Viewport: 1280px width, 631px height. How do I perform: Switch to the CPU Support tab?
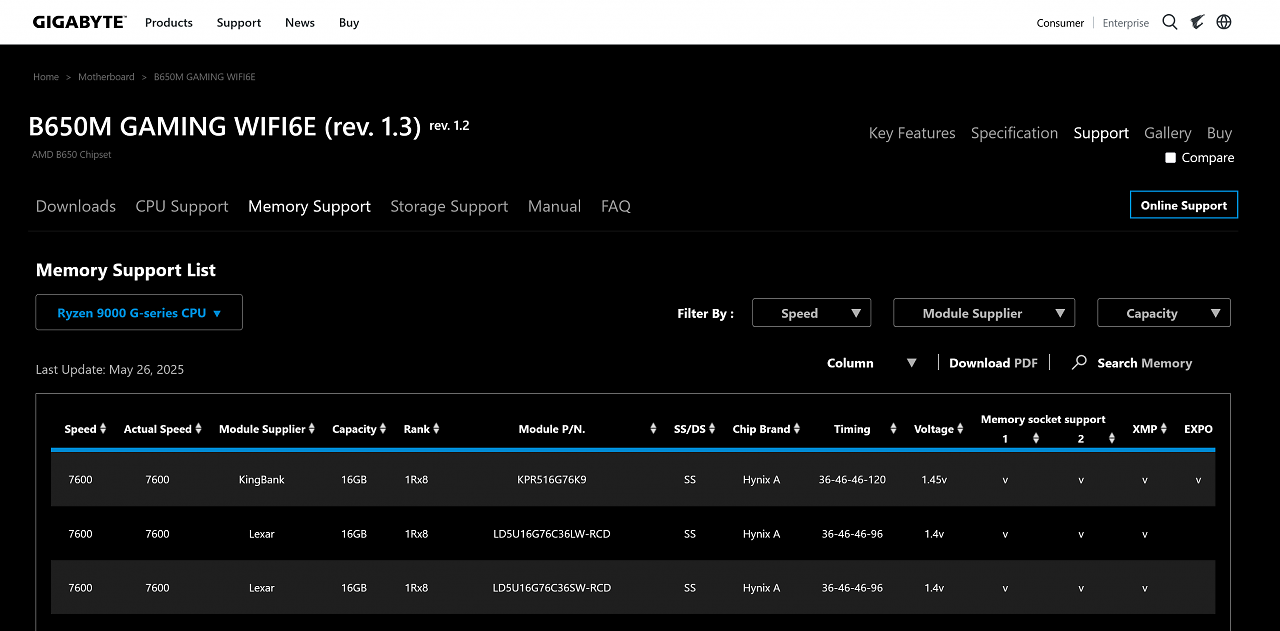(x=182, y=206)
